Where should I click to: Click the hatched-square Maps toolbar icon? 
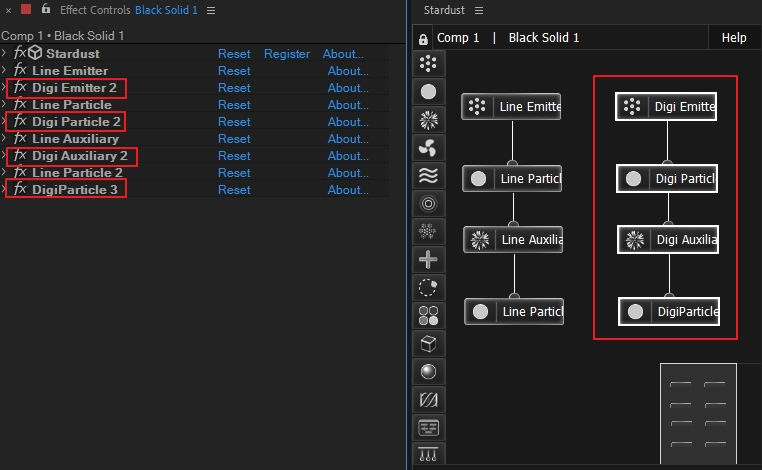428,400
